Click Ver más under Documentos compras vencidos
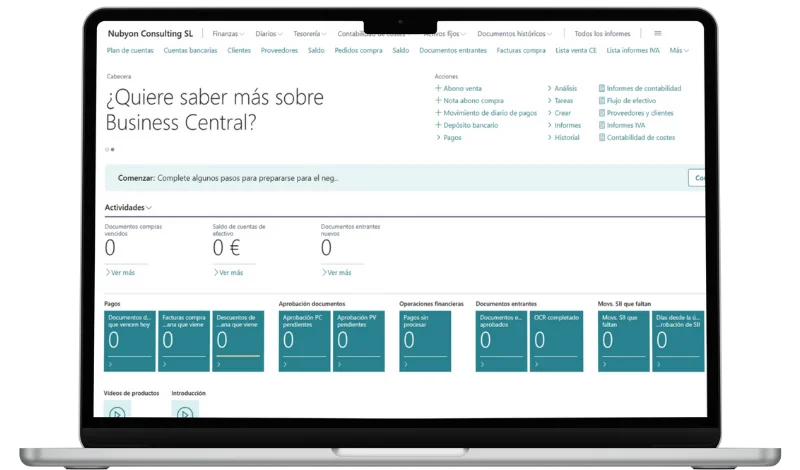This screenshot has width=800, height=470. (120, 273)
